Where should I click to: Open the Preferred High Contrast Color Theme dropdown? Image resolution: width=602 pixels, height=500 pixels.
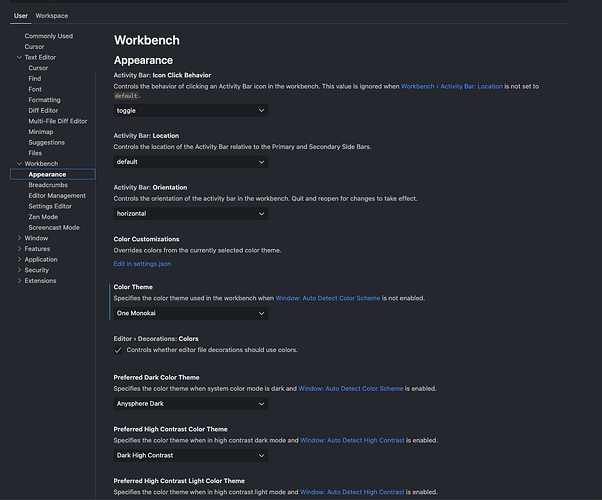tap(191, 456)
